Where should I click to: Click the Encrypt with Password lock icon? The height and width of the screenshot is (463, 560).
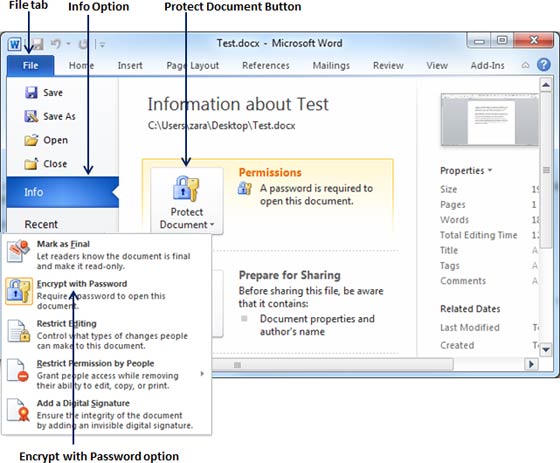pyautogui.click(x=19, y=291)
